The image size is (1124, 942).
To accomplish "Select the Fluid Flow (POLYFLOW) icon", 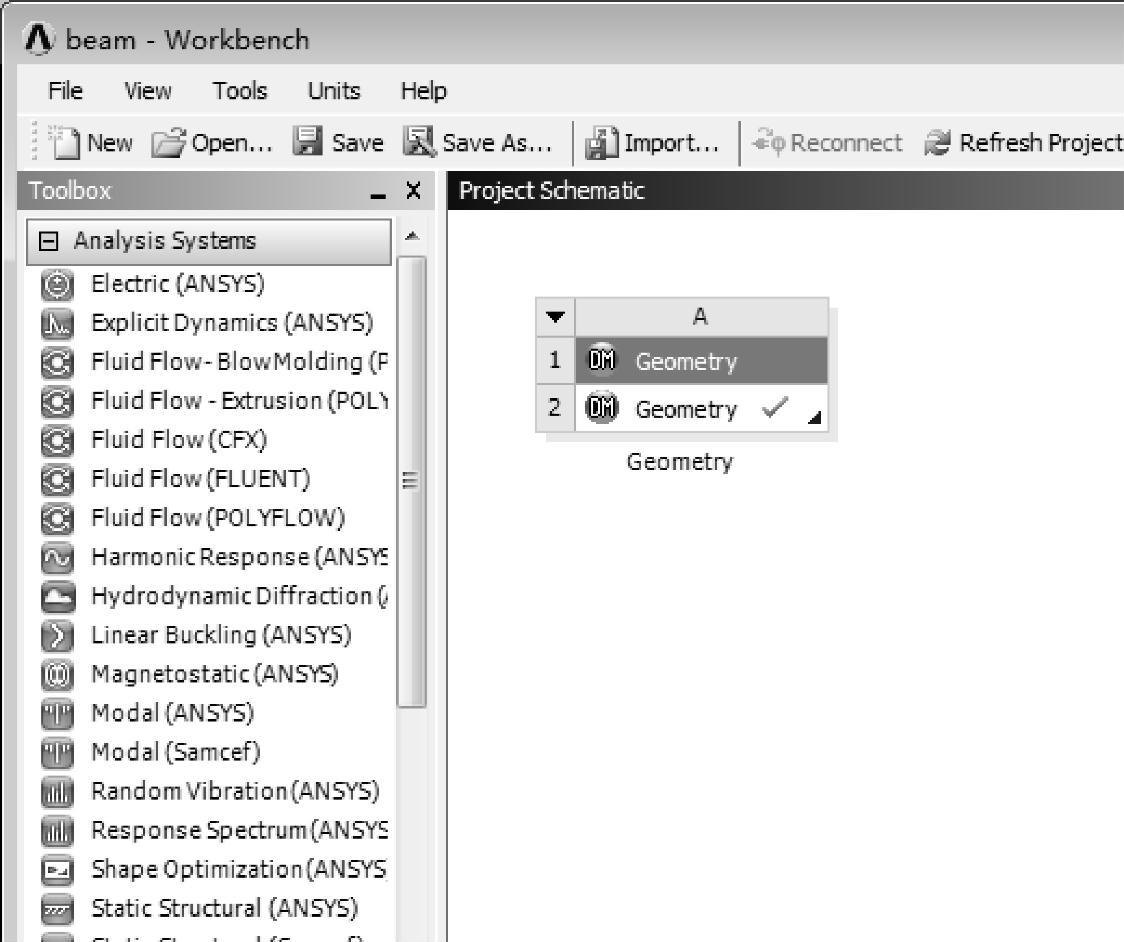I will point(57,518).
